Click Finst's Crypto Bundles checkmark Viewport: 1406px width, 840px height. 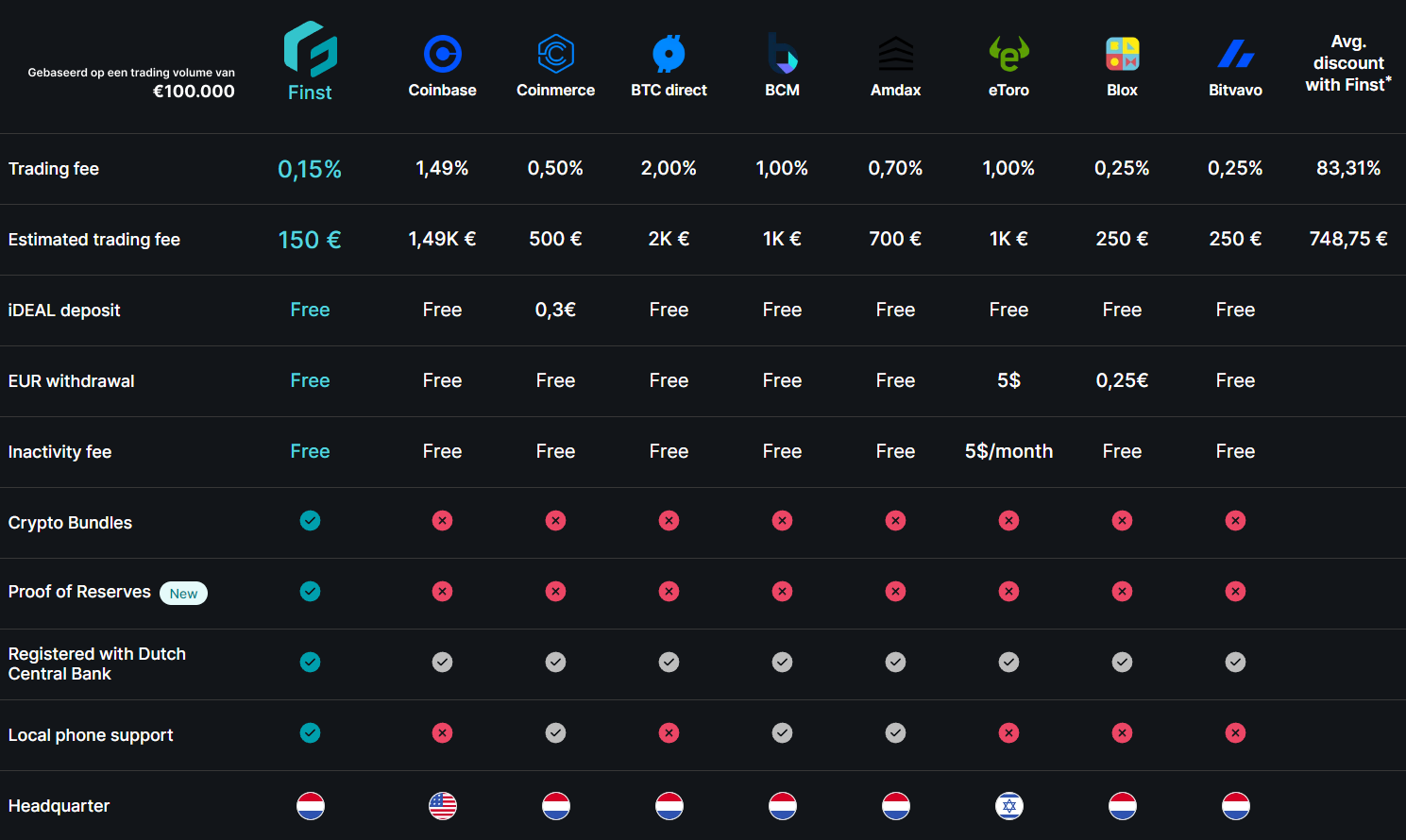[x=310, y=520]
